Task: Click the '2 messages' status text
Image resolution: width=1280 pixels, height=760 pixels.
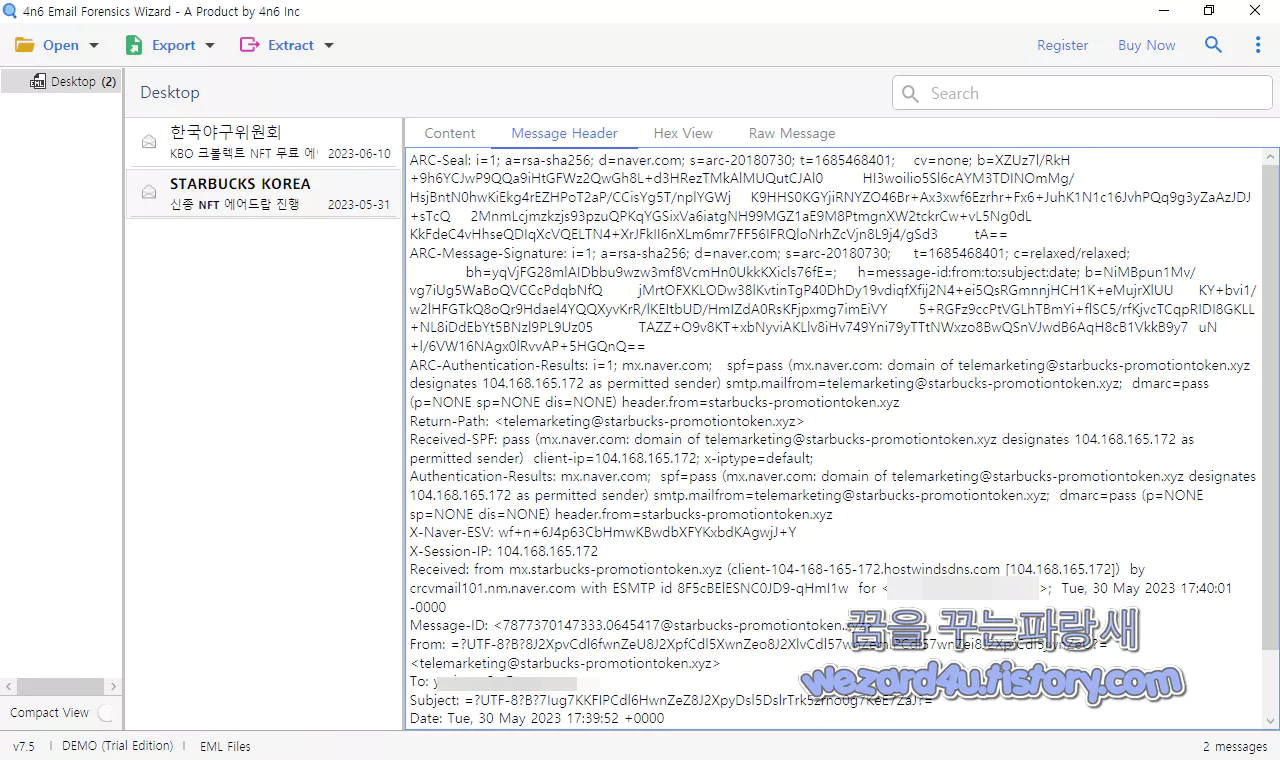Action: [1235, 746]
